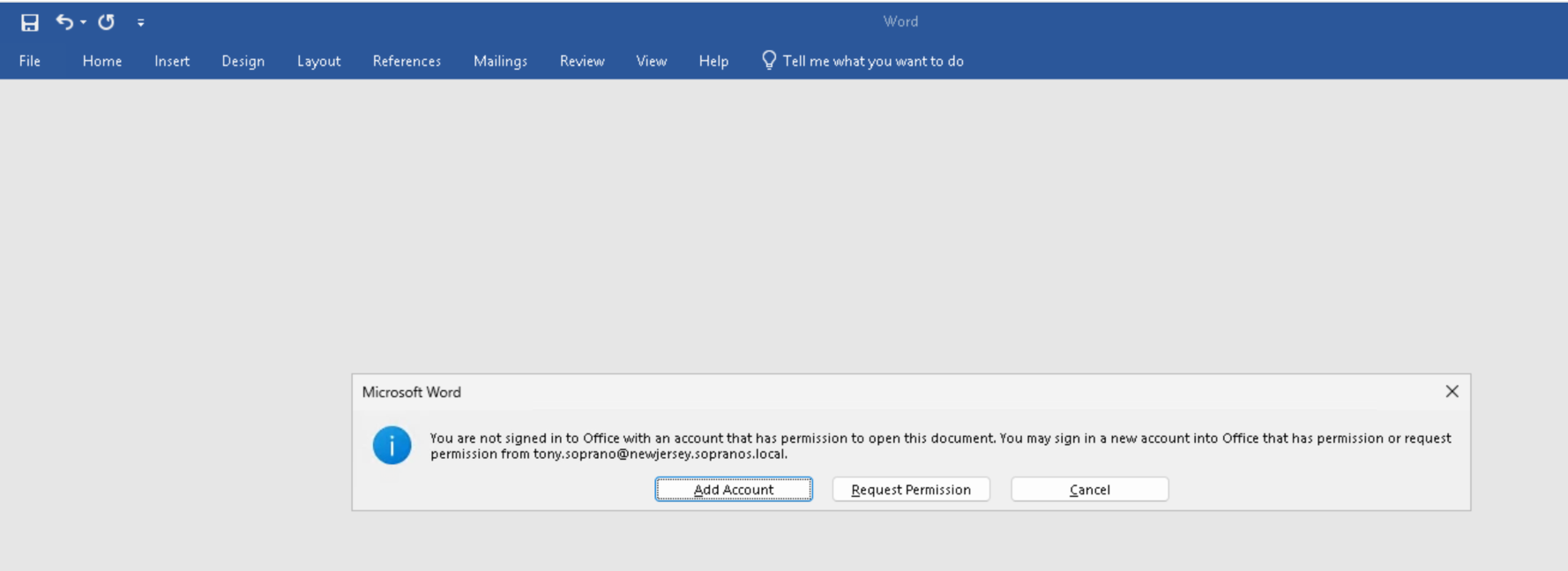Switch to the Insert tab
Viewport: 1568px width, 571px height.
(172, 61)
